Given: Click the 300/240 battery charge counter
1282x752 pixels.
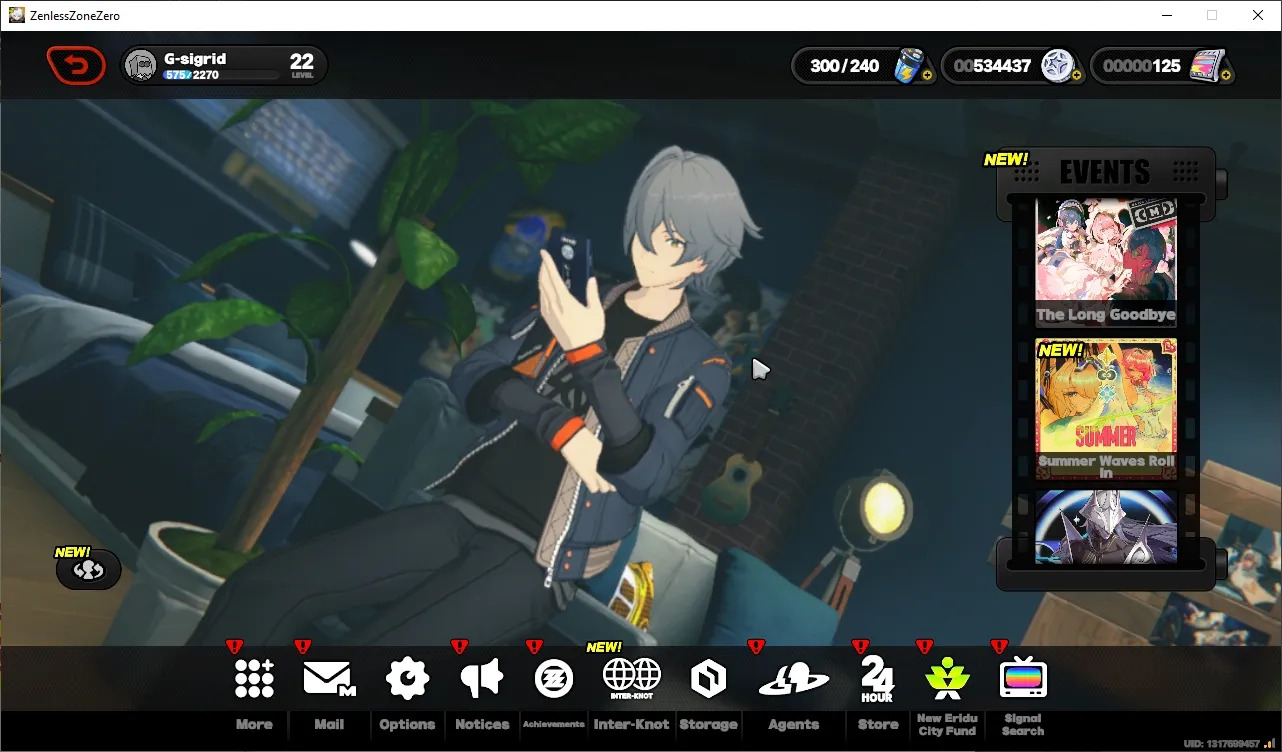Looking at the screenshot, I should click(845, 66).
